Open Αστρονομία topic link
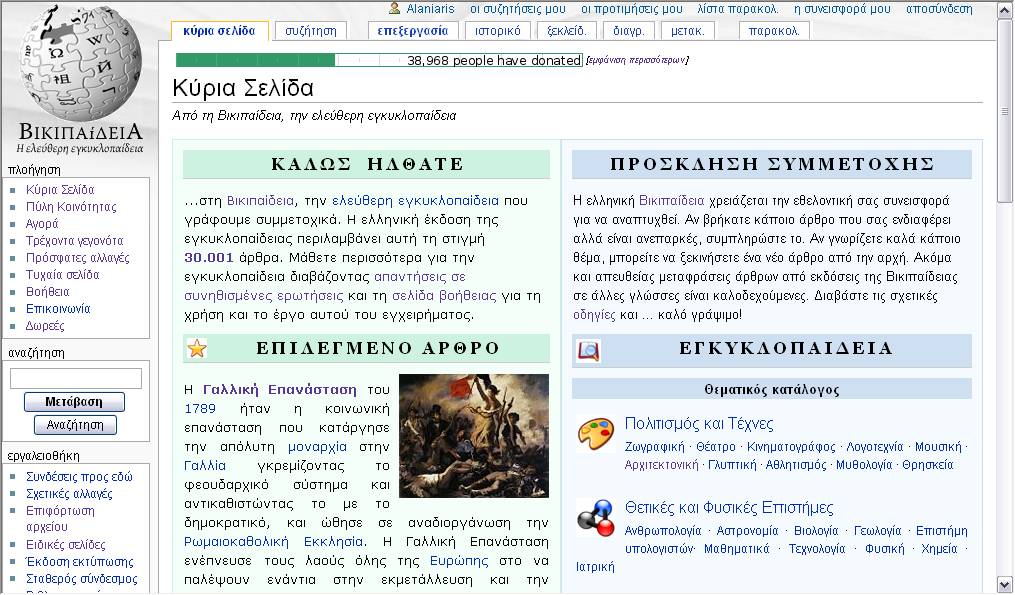The image size is (1015, 595). [747, 530]
